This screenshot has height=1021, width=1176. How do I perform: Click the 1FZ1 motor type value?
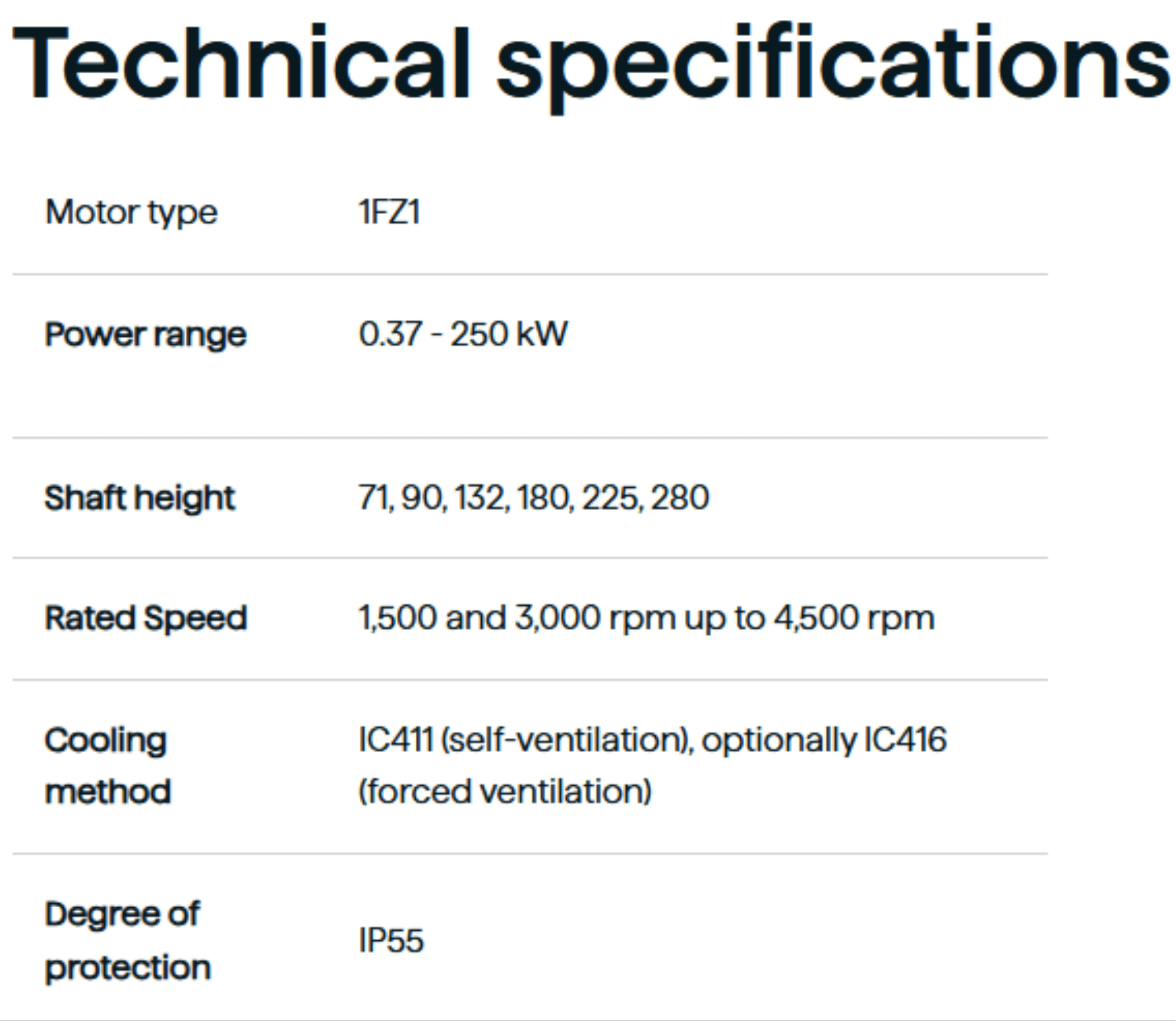coord(389,212)
